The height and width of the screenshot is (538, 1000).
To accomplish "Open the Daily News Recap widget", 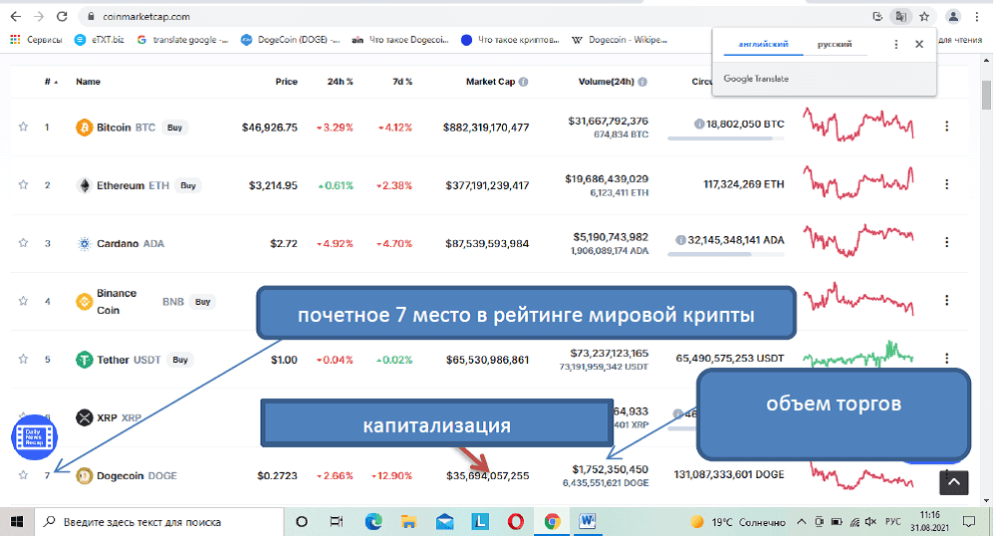I will coord(35,437).
